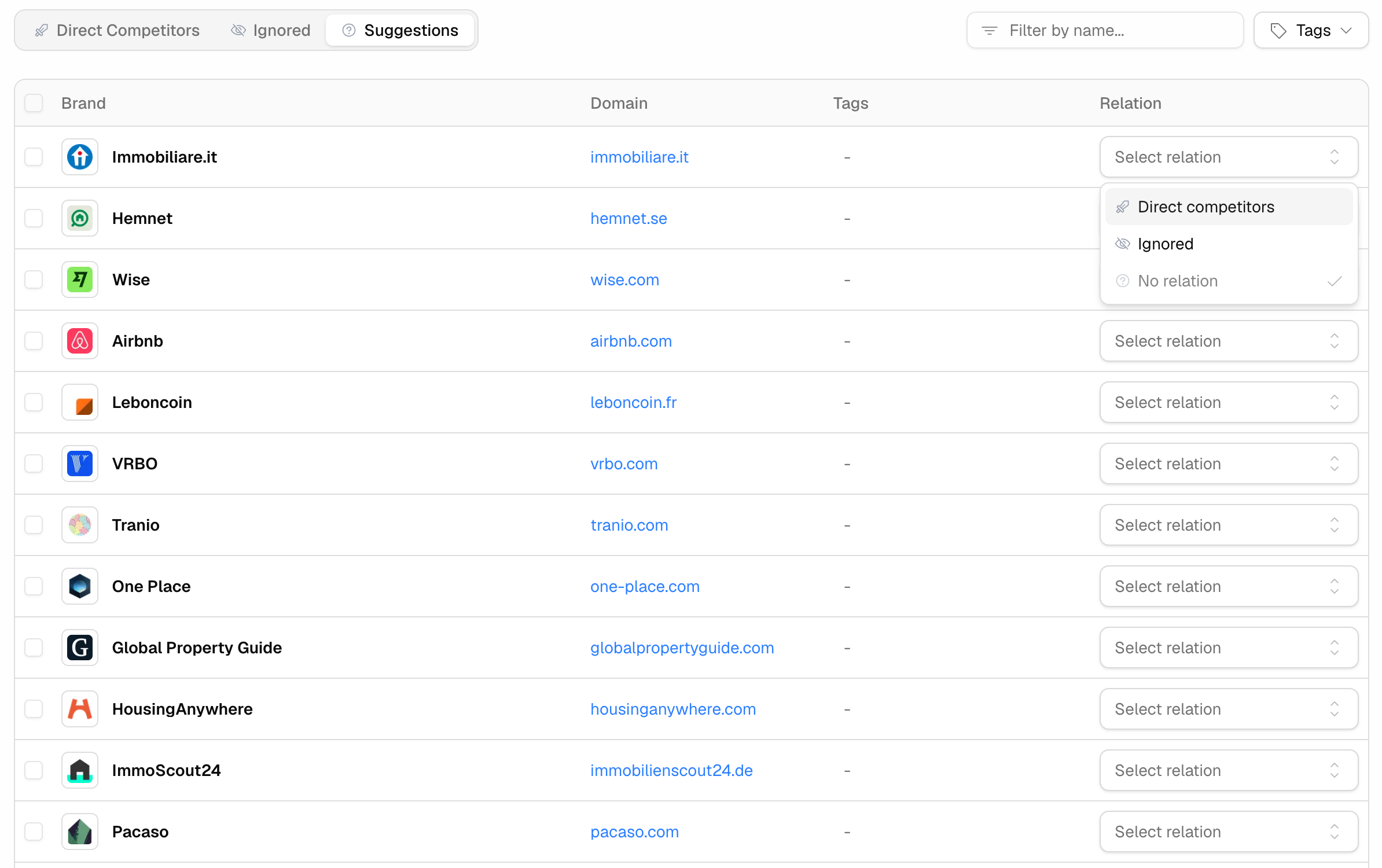Click the Hemnet brand logo
Screen dimensions: 1382x868
click(80, 218)
